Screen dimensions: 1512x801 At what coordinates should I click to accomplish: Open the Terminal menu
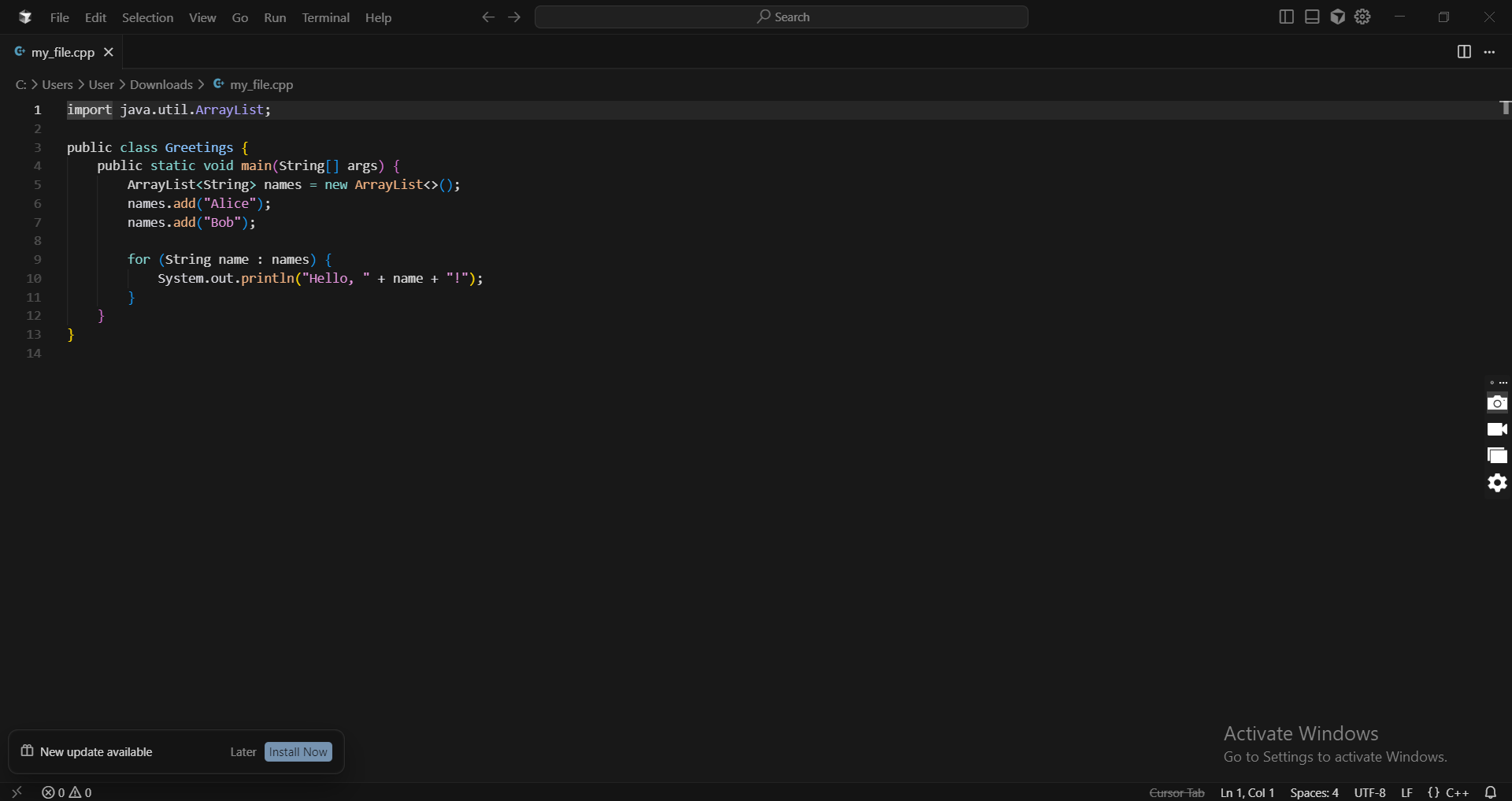[325, 17]
